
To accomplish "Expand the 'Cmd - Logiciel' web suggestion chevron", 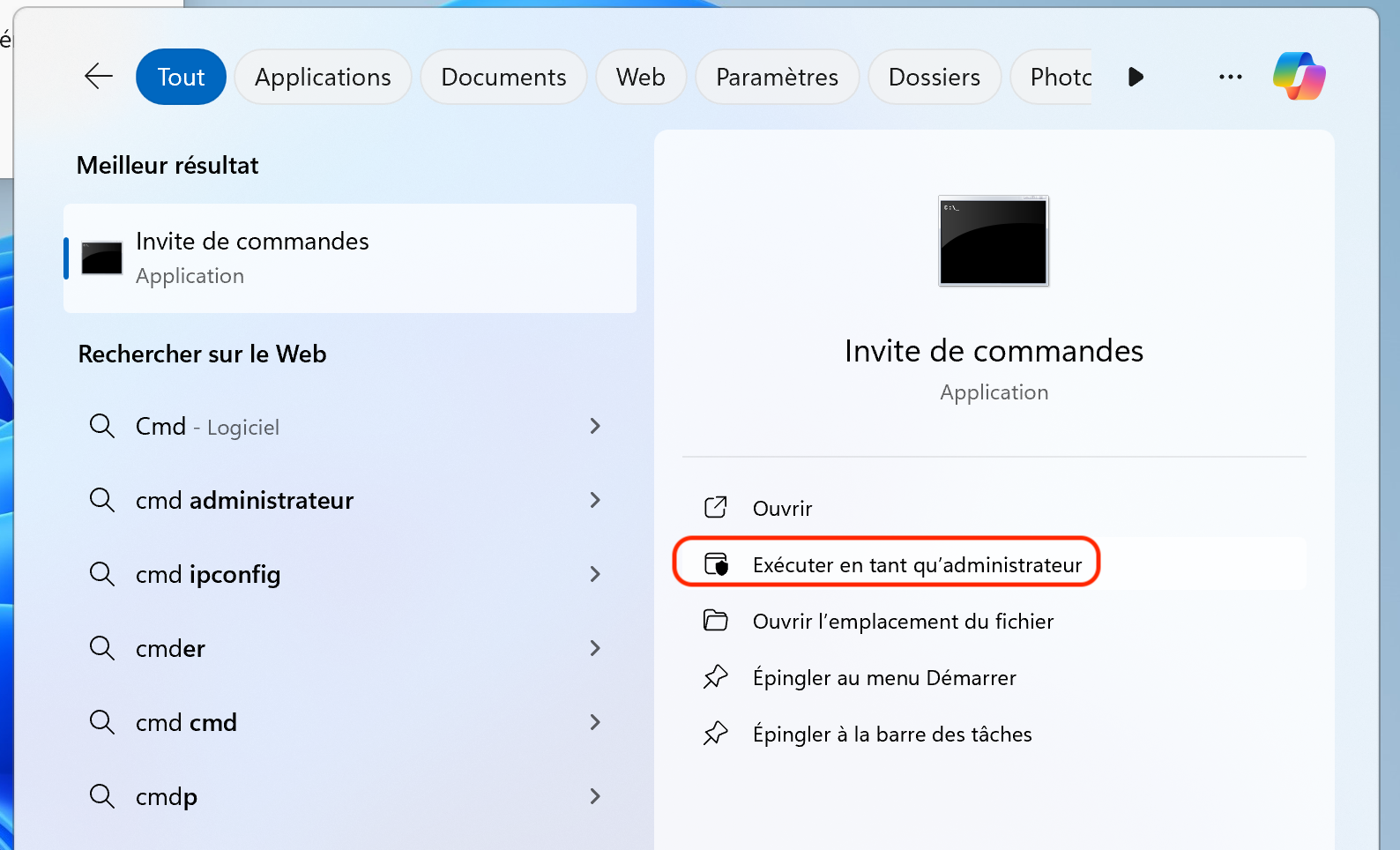I will point(595,427).
